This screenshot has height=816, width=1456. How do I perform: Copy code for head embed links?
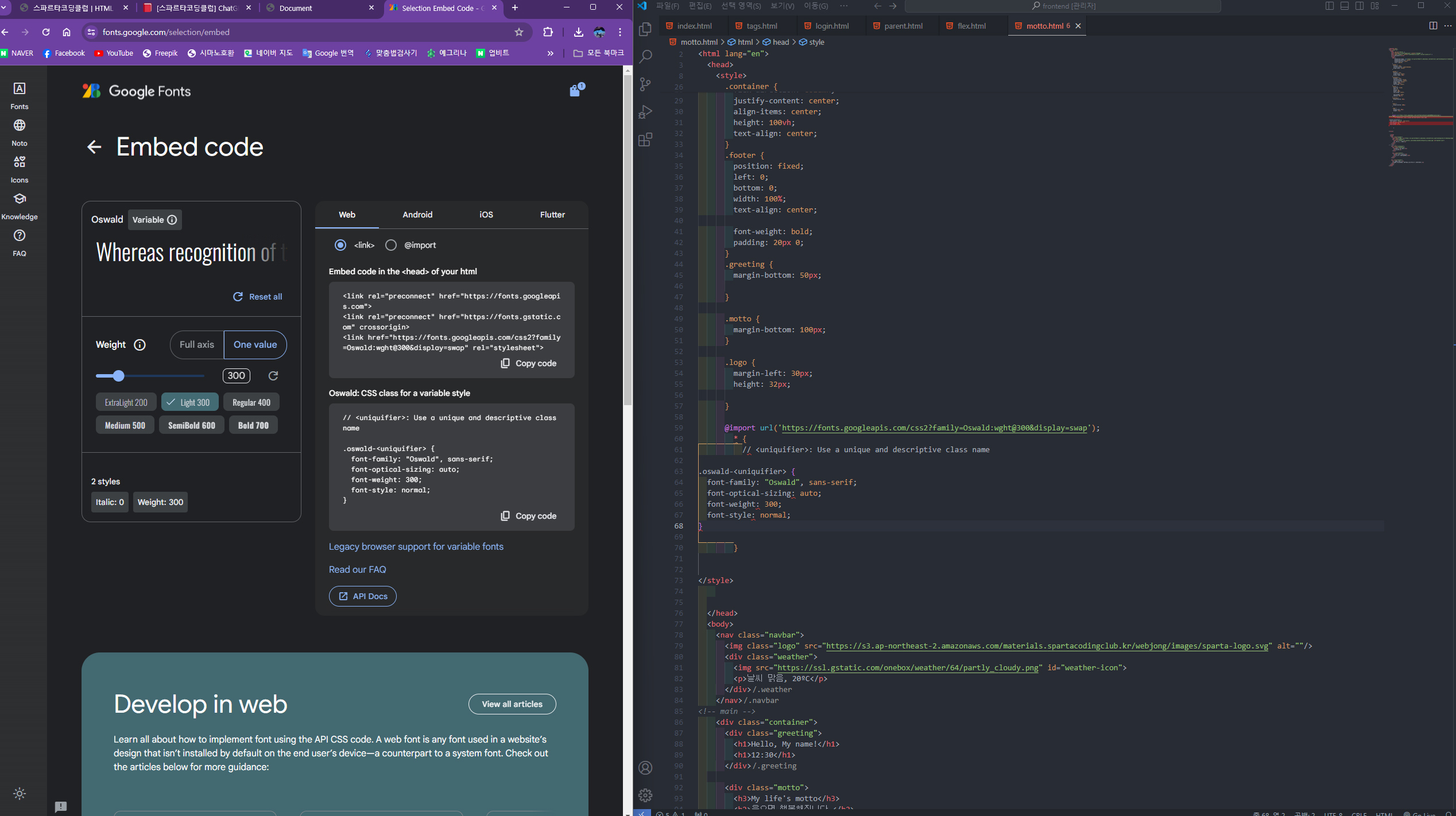pyautogui.click(x=529, y=363)
